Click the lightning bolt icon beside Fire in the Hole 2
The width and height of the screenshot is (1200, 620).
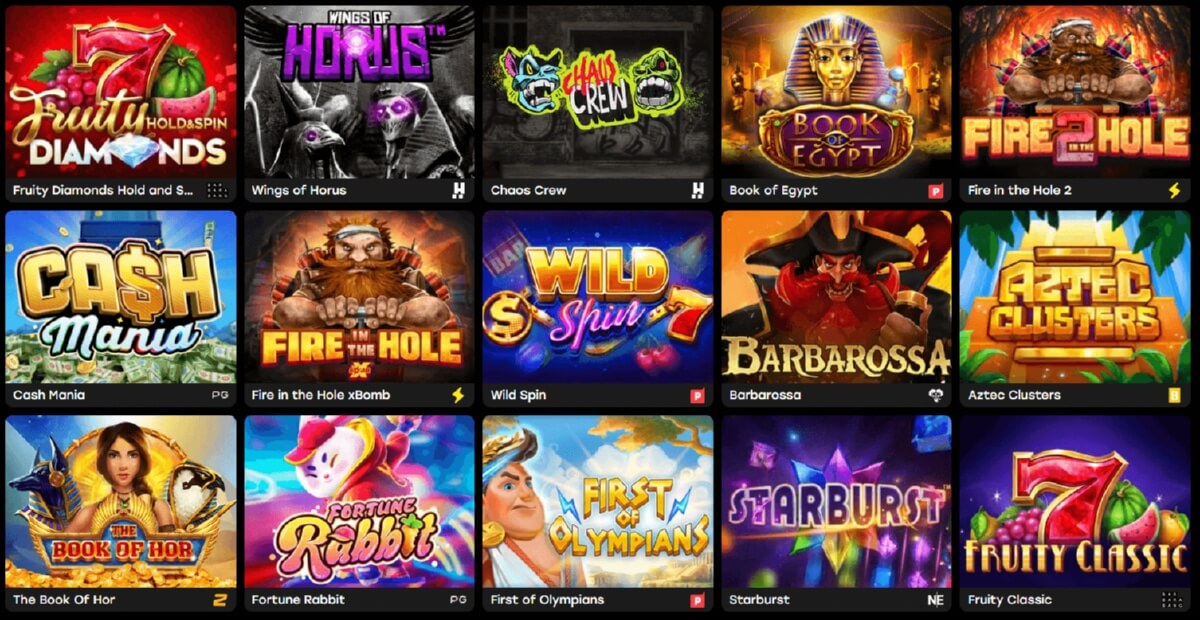coord(1174,190)
